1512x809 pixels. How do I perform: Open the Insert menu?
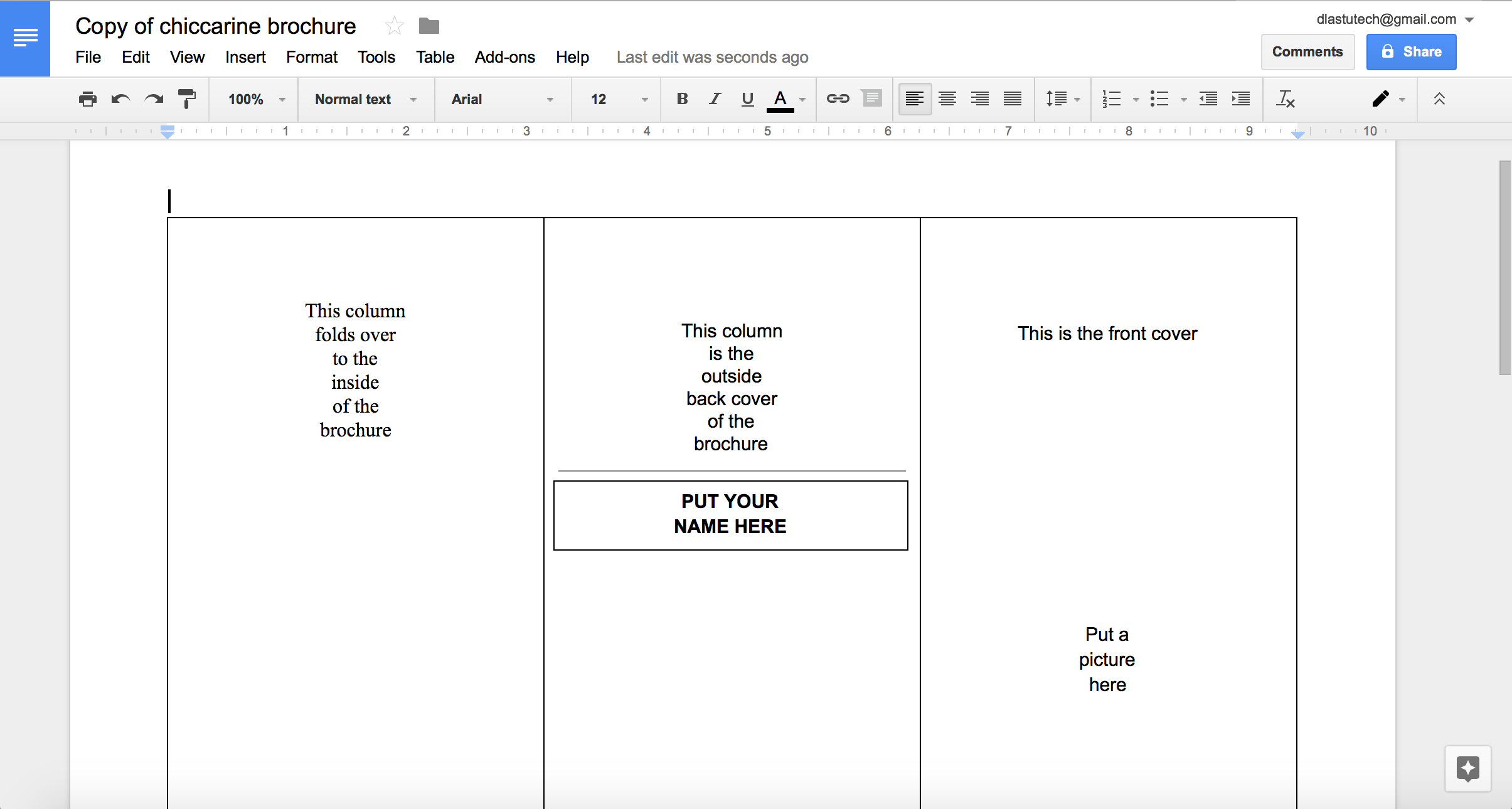coord(243,57)
